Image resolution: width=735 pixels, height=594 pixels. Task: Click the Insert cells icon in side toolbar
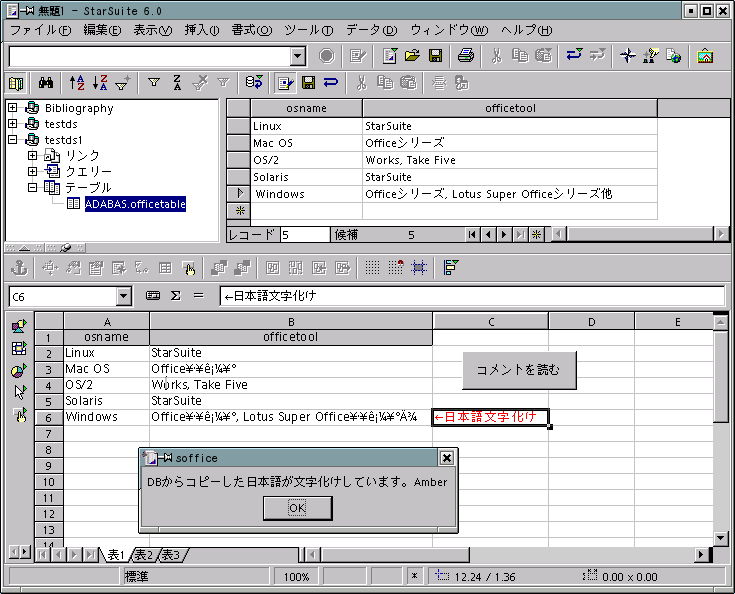(19, 348)
